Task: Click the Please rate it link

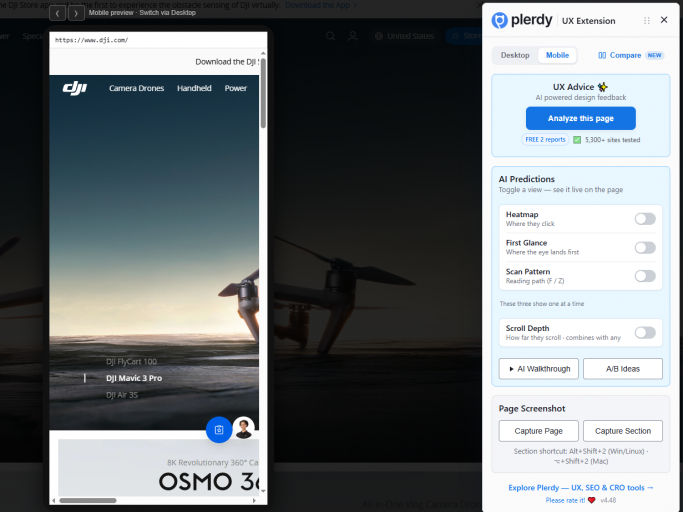Action: [x=565, y=500]
